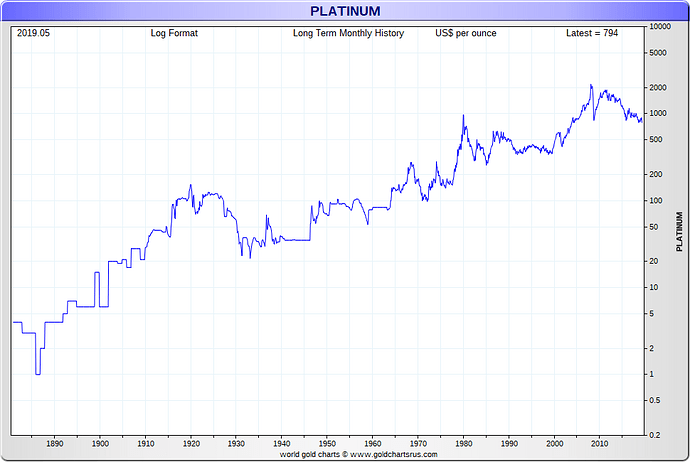Click the 0.2 value on the price axis

tap(654, 435)
